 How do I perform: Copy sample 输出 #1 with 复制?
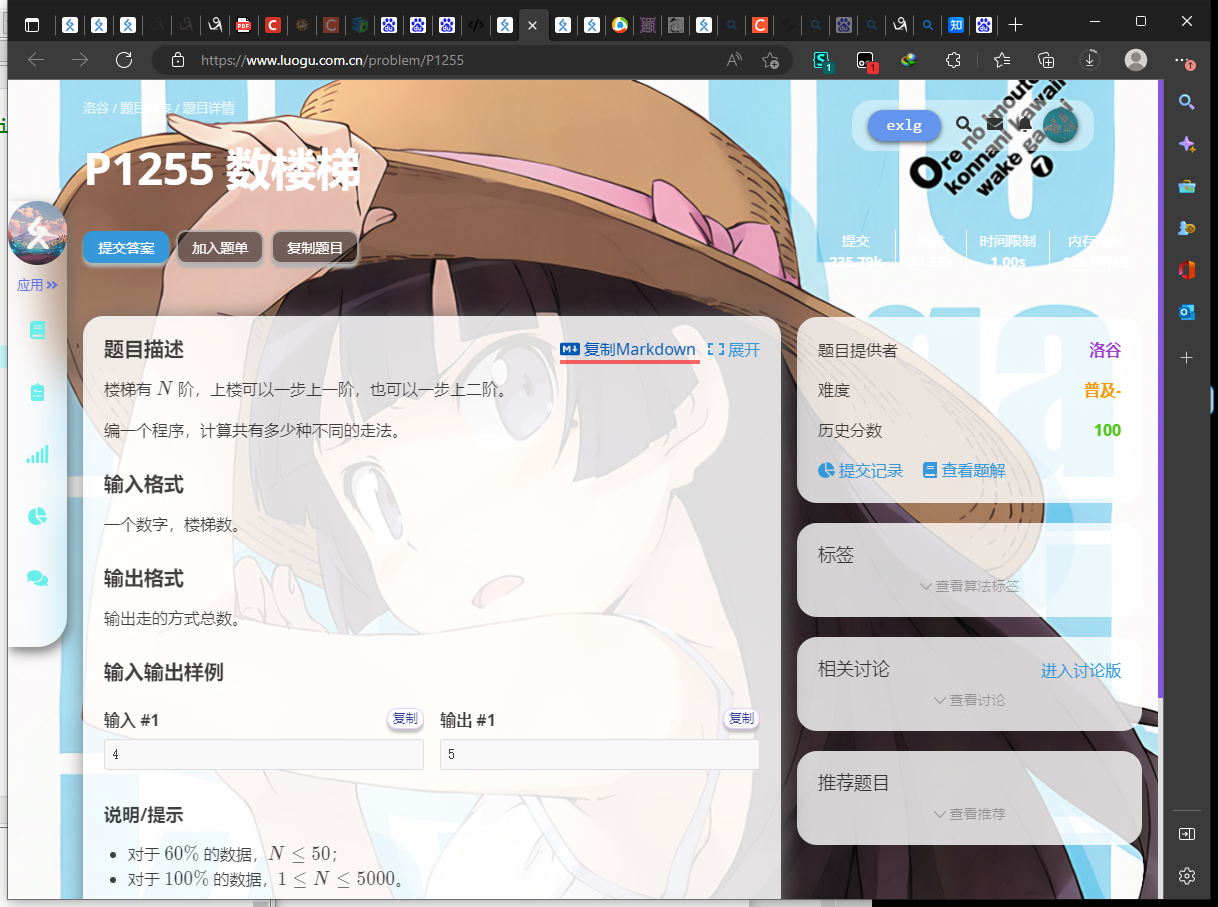point(741,718)
